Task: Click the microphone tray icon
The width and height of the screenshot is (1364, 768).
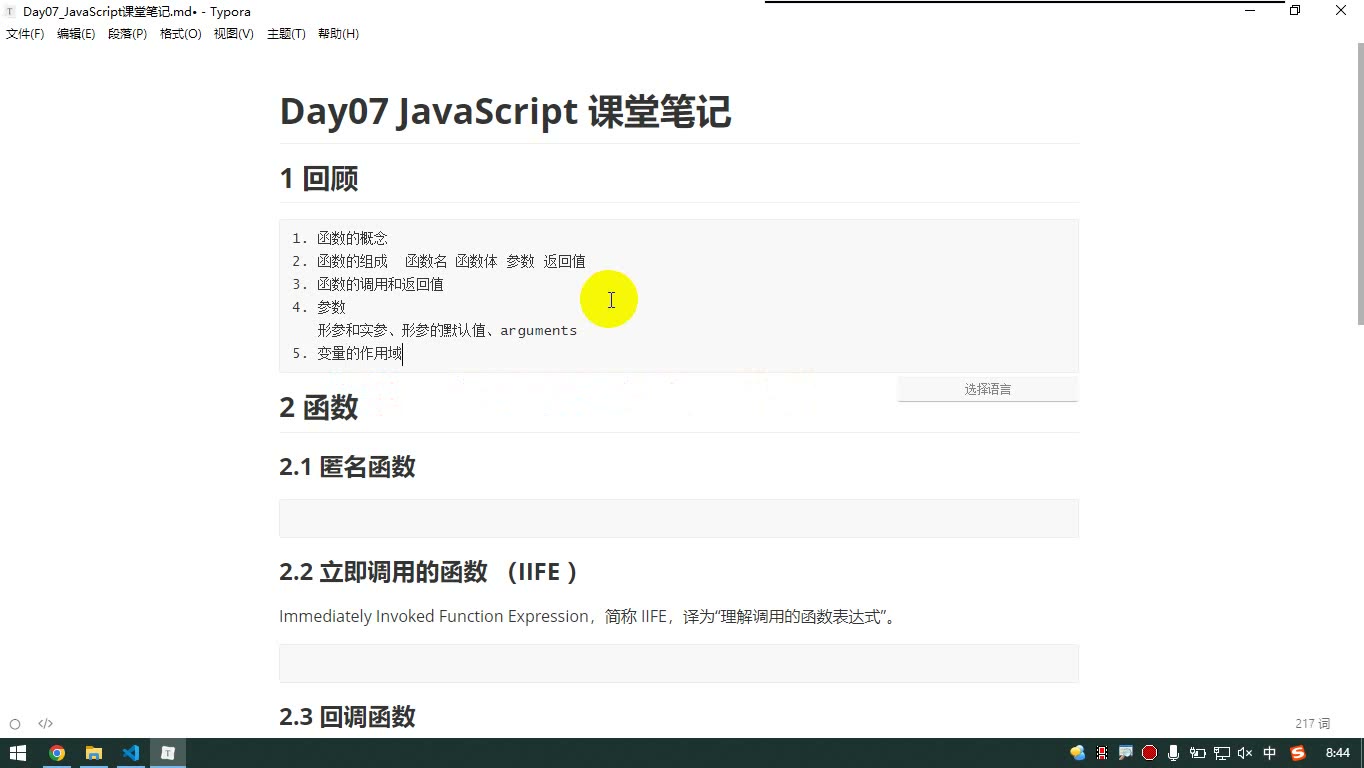Action: click(x=1173, y=753)
